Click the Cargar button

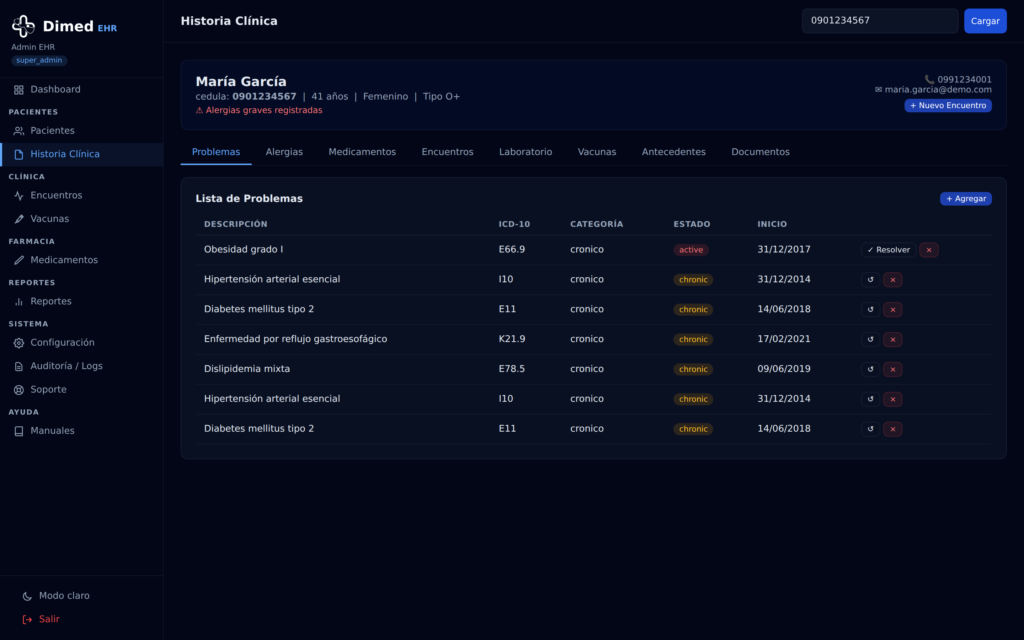point(985,21)
